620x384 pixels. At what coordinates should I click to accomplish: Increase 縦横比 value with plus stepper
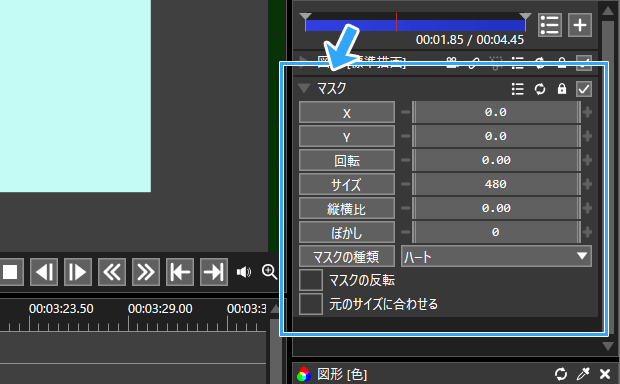(587, 208)
